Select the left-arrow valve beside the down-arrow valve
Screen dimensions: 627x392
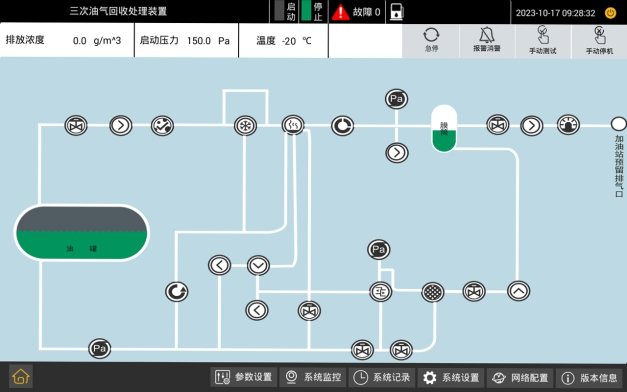coord(220,265)
